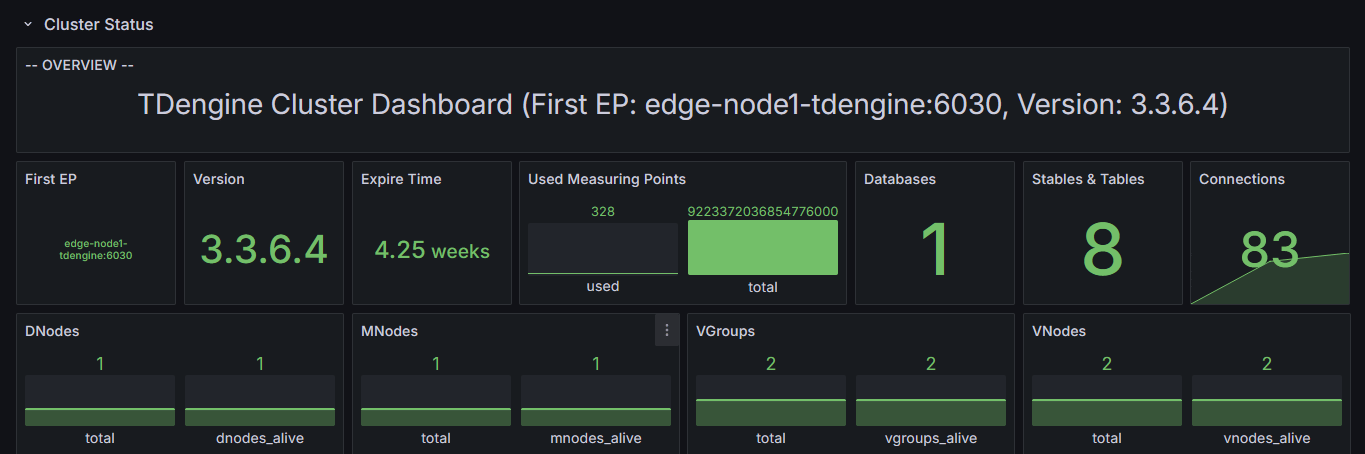Screen dimensions: 1365x454
Task: Select the edge-node1-tdengine:6030 First EP value
Action: pyautogui.click(x=96, y=249)
